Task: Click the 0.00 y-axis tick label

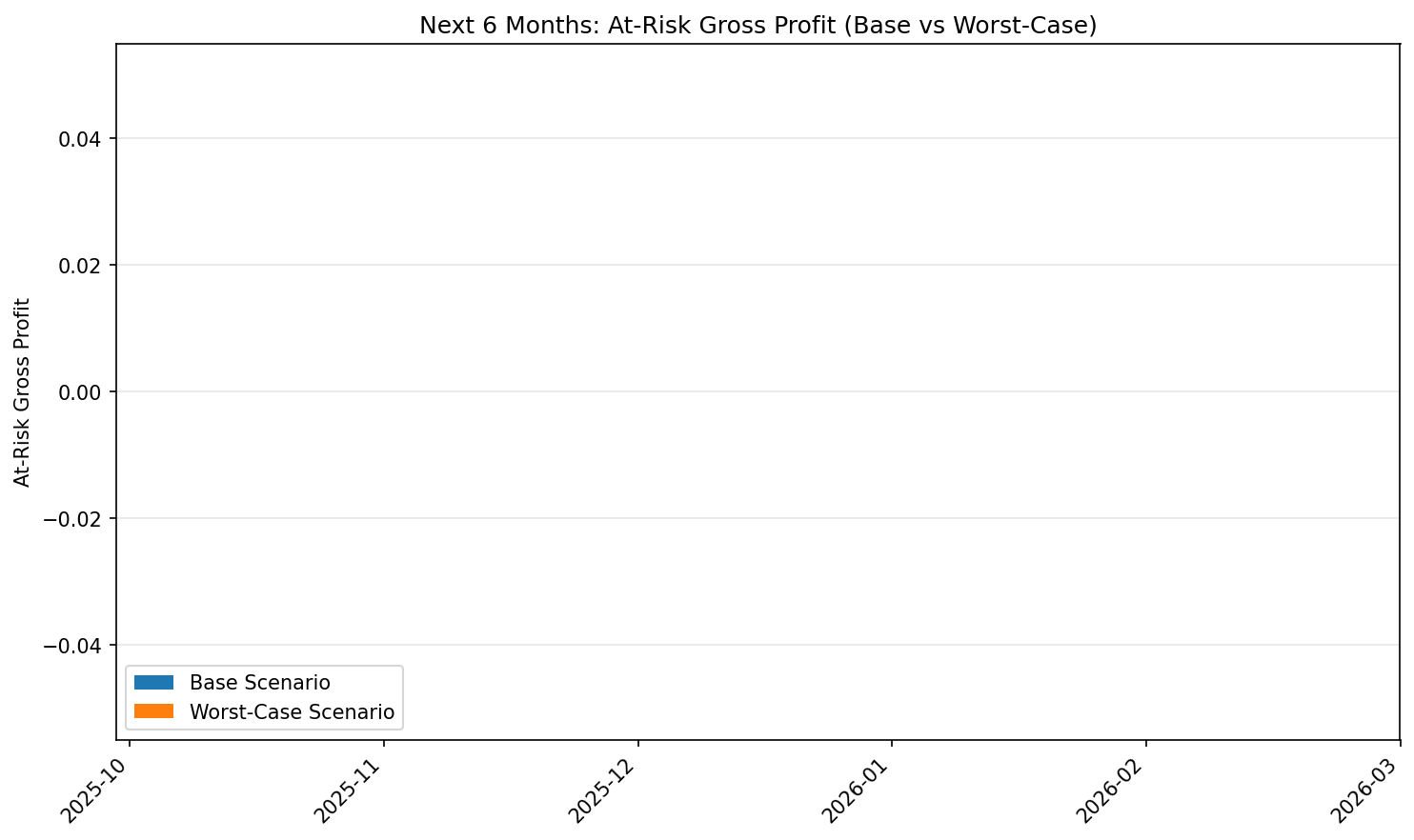Action: pyautogui.click(x=81, y=390)
